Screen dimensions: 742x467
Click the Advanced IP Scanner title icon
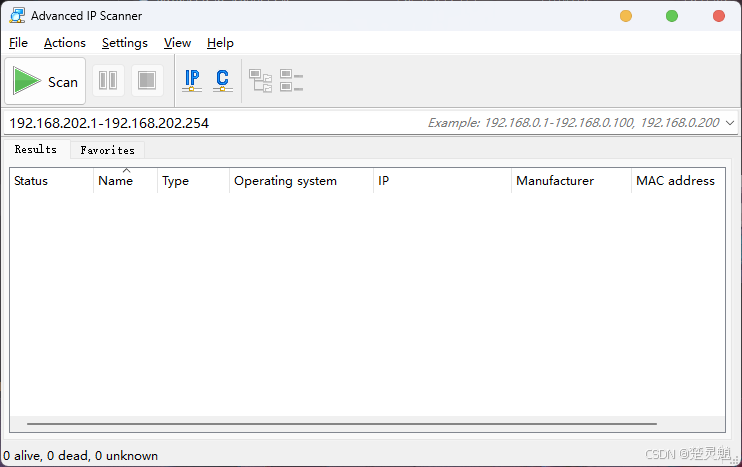[x=17, y=16]
